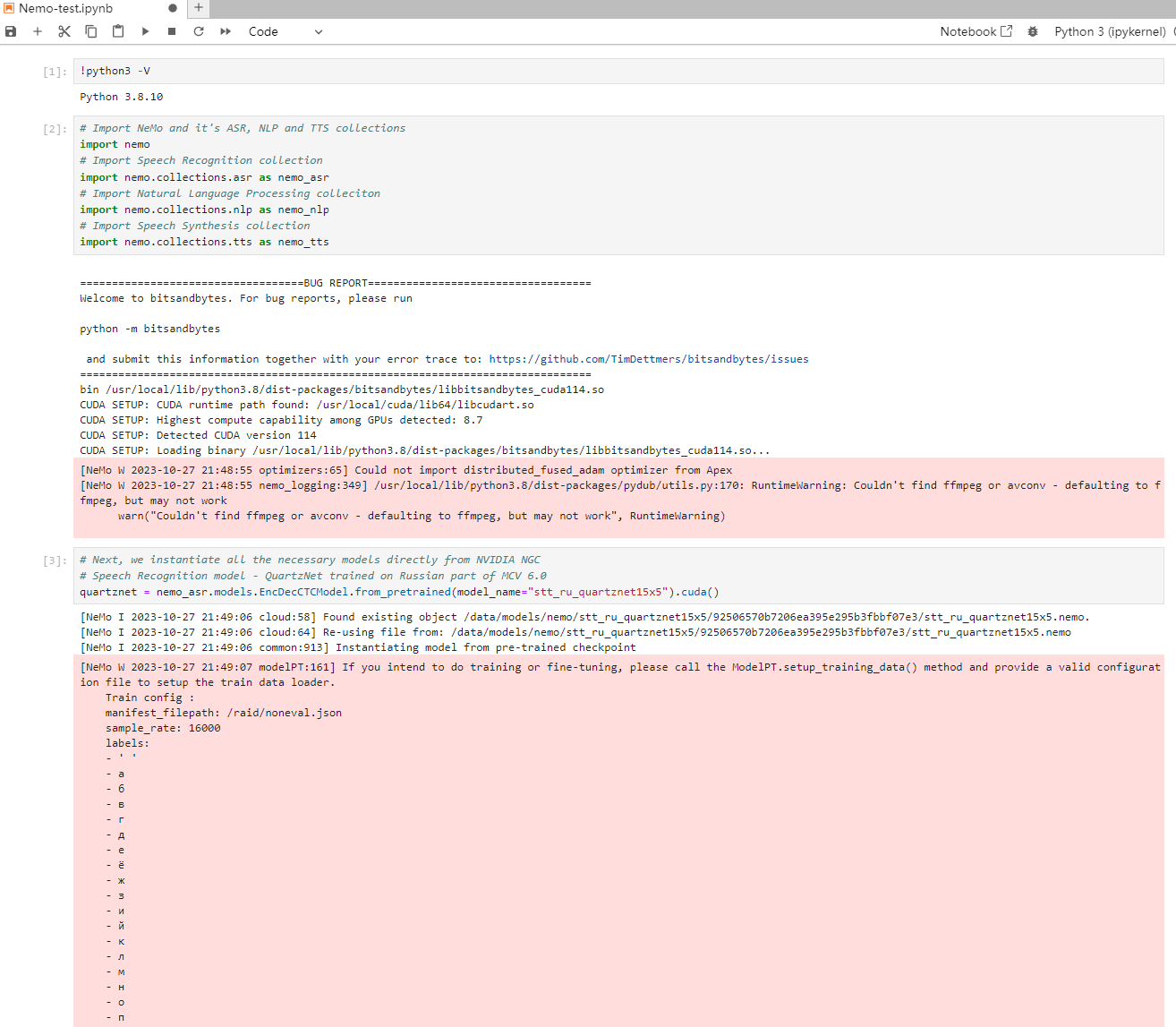The image size is (1176, 1027).
Task: Open a new launcher tab with the plus button
Action: [x=199, y=8]
